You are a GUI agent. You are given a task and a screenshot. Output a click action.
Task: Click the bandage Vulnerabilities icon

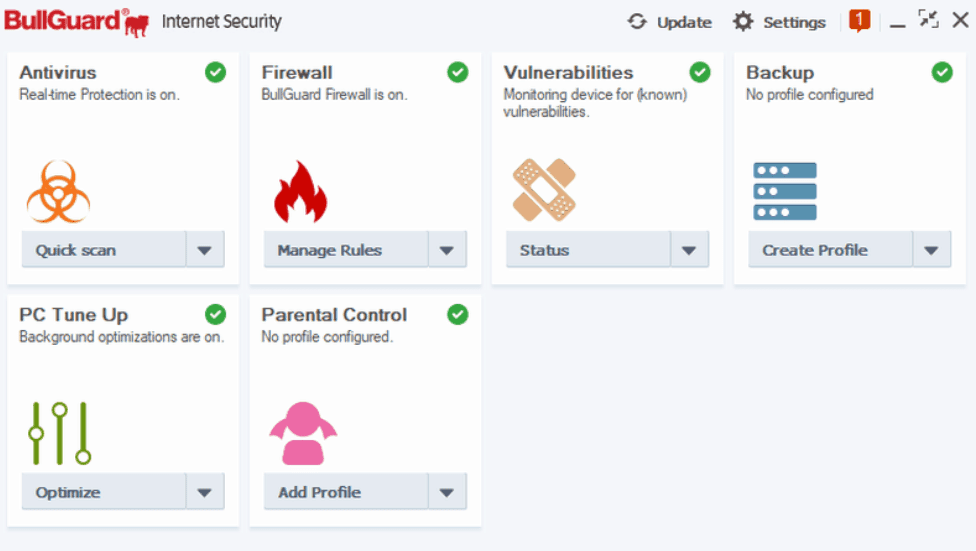click(544, 189)
